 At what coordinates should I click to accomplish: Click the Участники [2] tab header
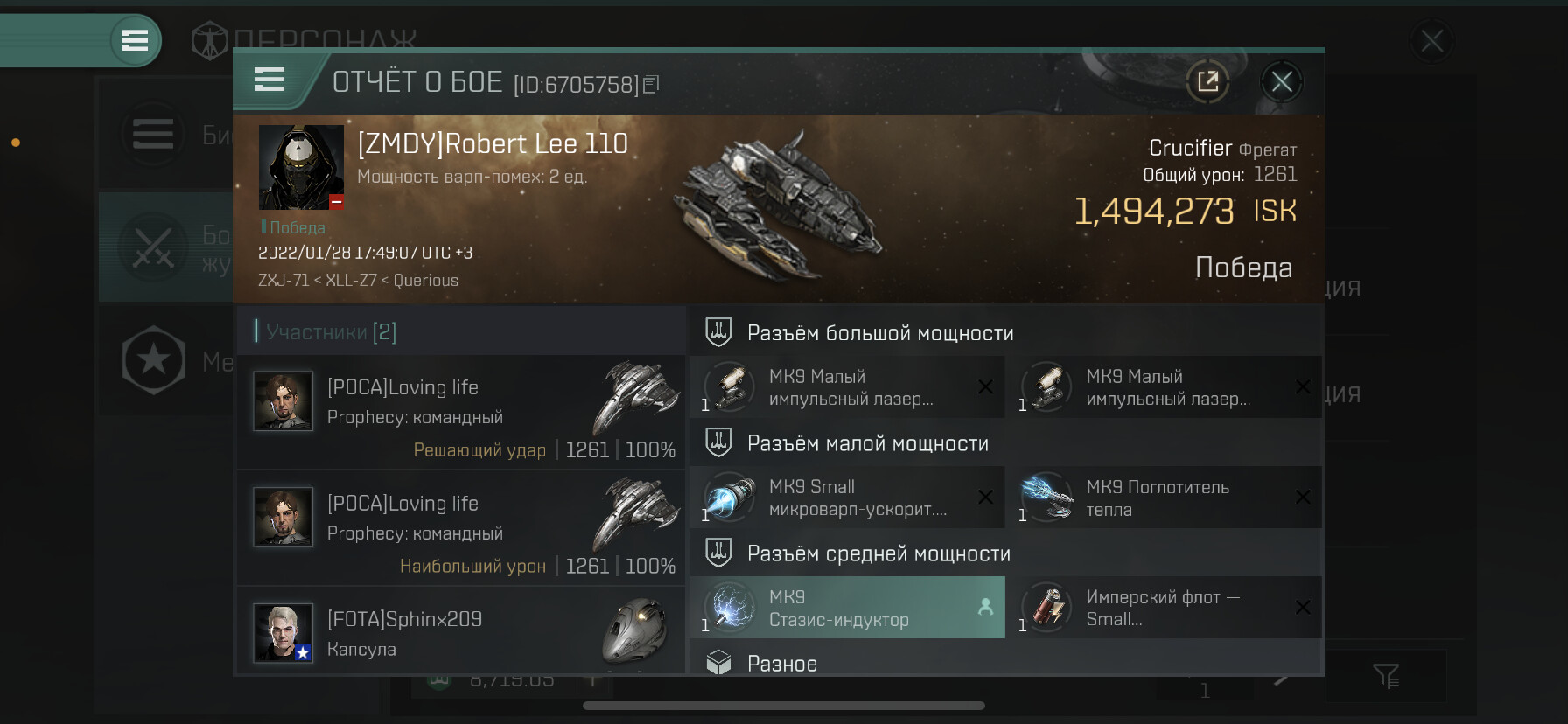tap(325, 331)
